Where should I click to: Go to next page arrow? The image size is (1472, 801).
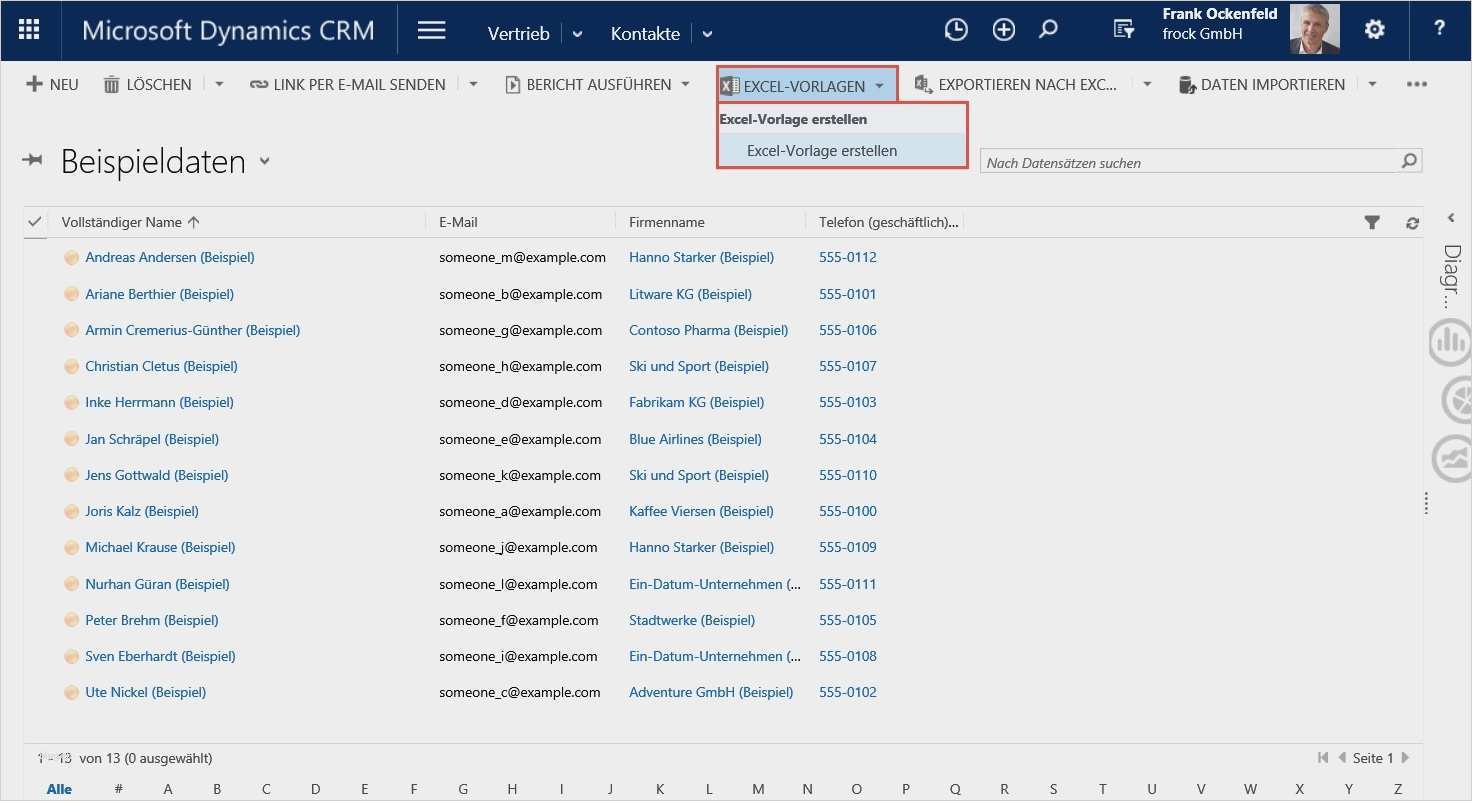click(x=1406, y=758)
